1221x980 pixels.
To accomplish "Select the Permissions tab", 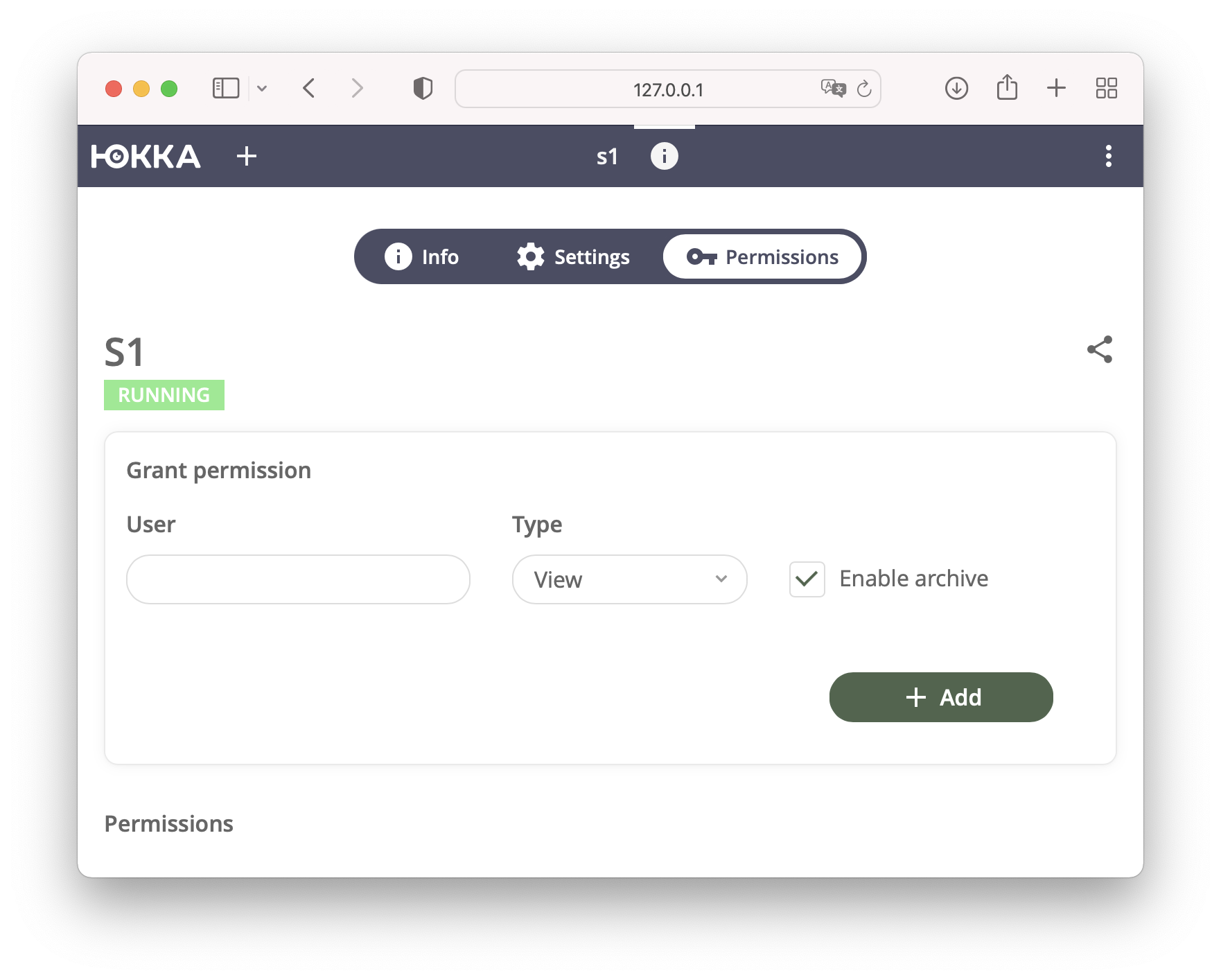I will (762, 257).
